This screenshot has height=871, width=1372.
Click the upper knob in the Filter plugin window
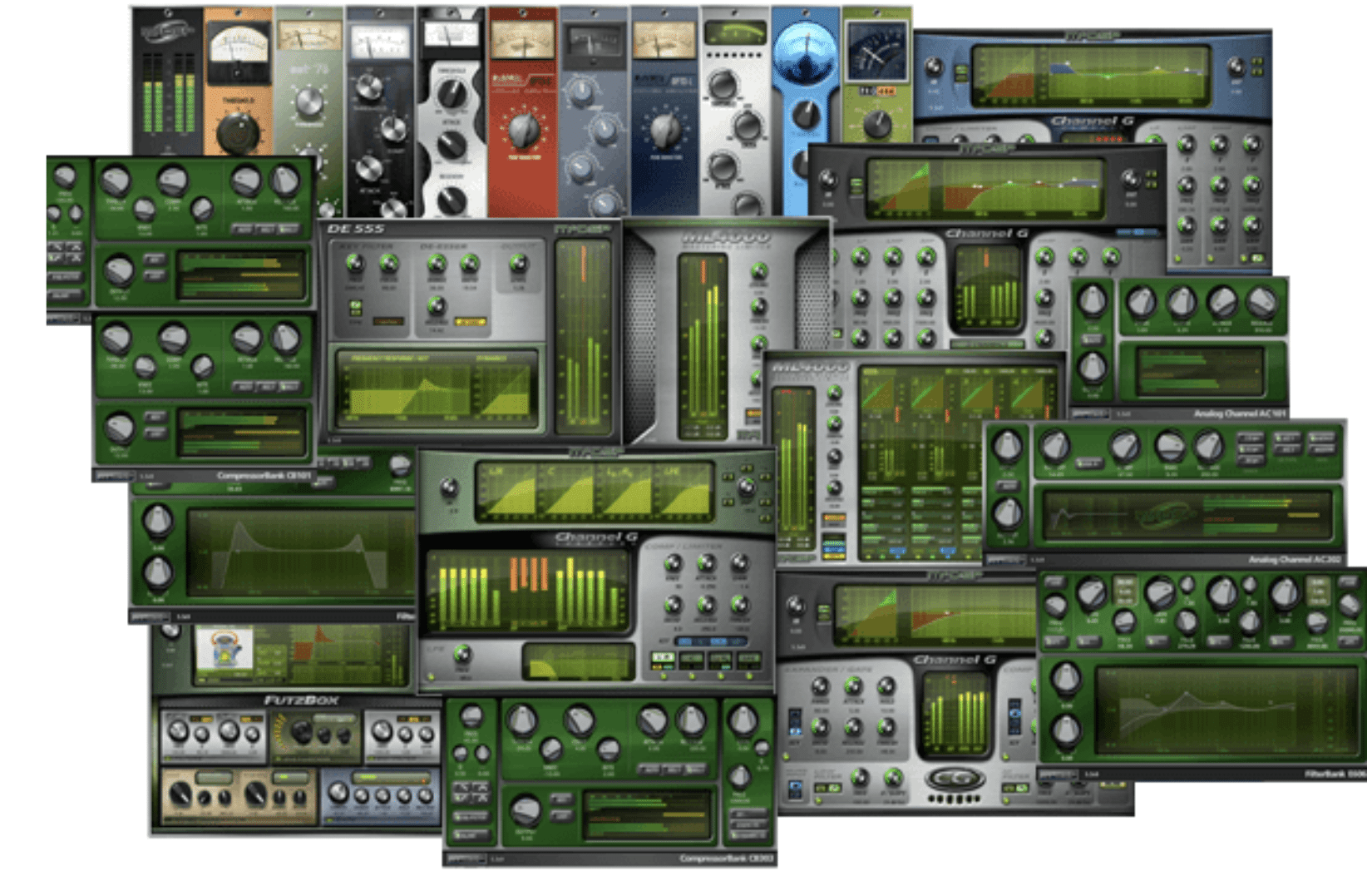[157, 521]
